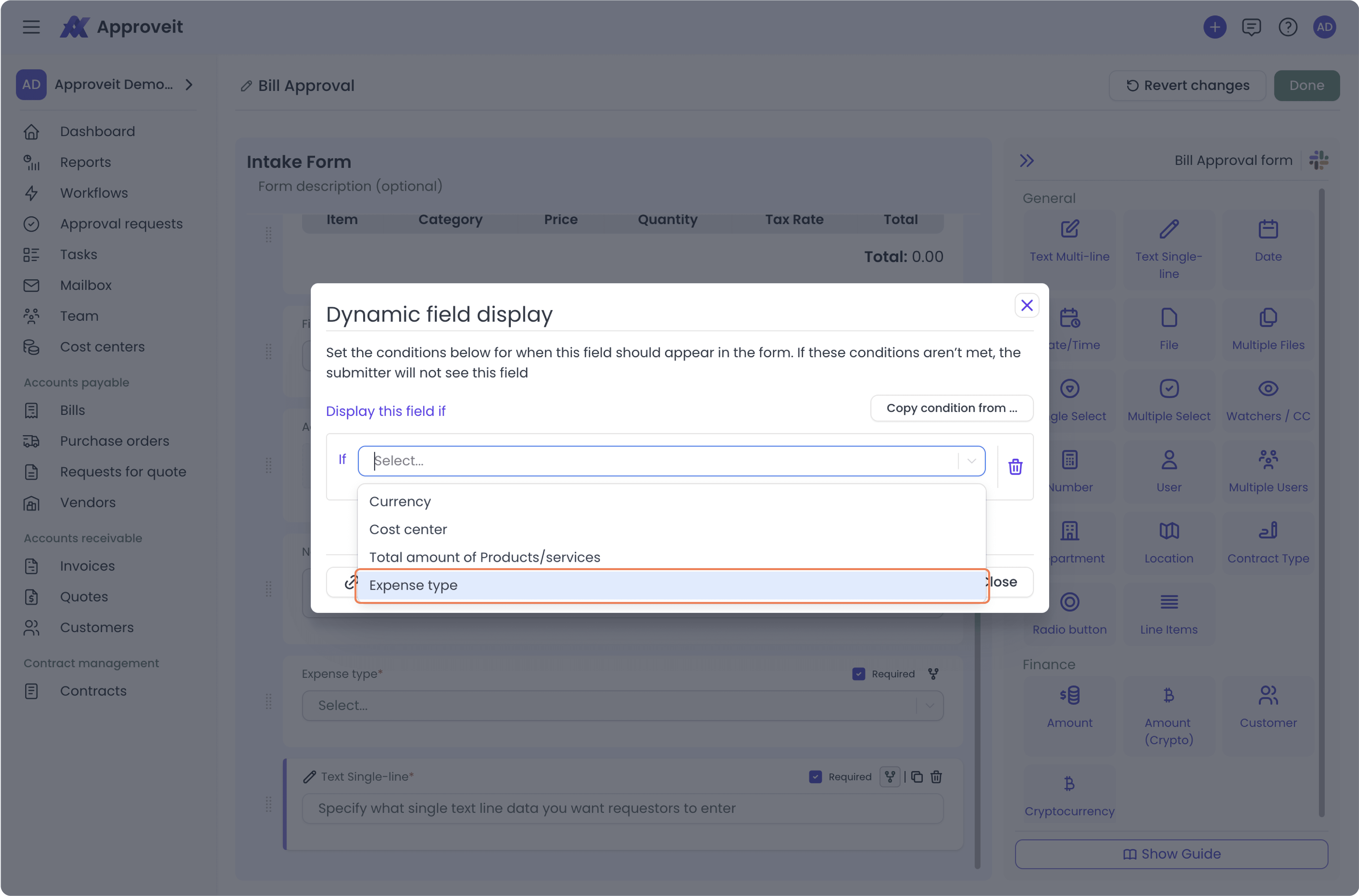Click the Bill Approval title edit pencil
Image resolution: width=1359 pixels, height=896 pixels.
tap(246, 86)
